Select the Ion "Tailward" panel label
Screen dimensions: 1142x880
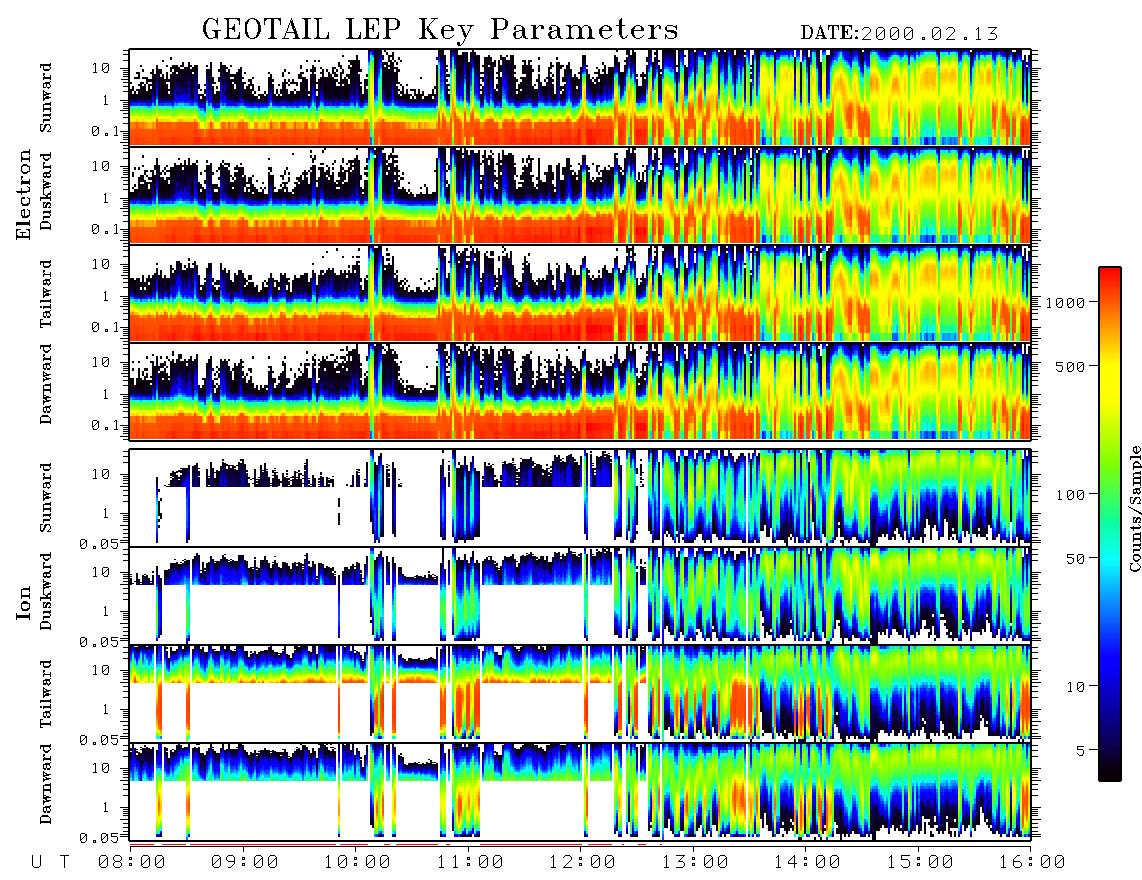click(x=46, y=694)
